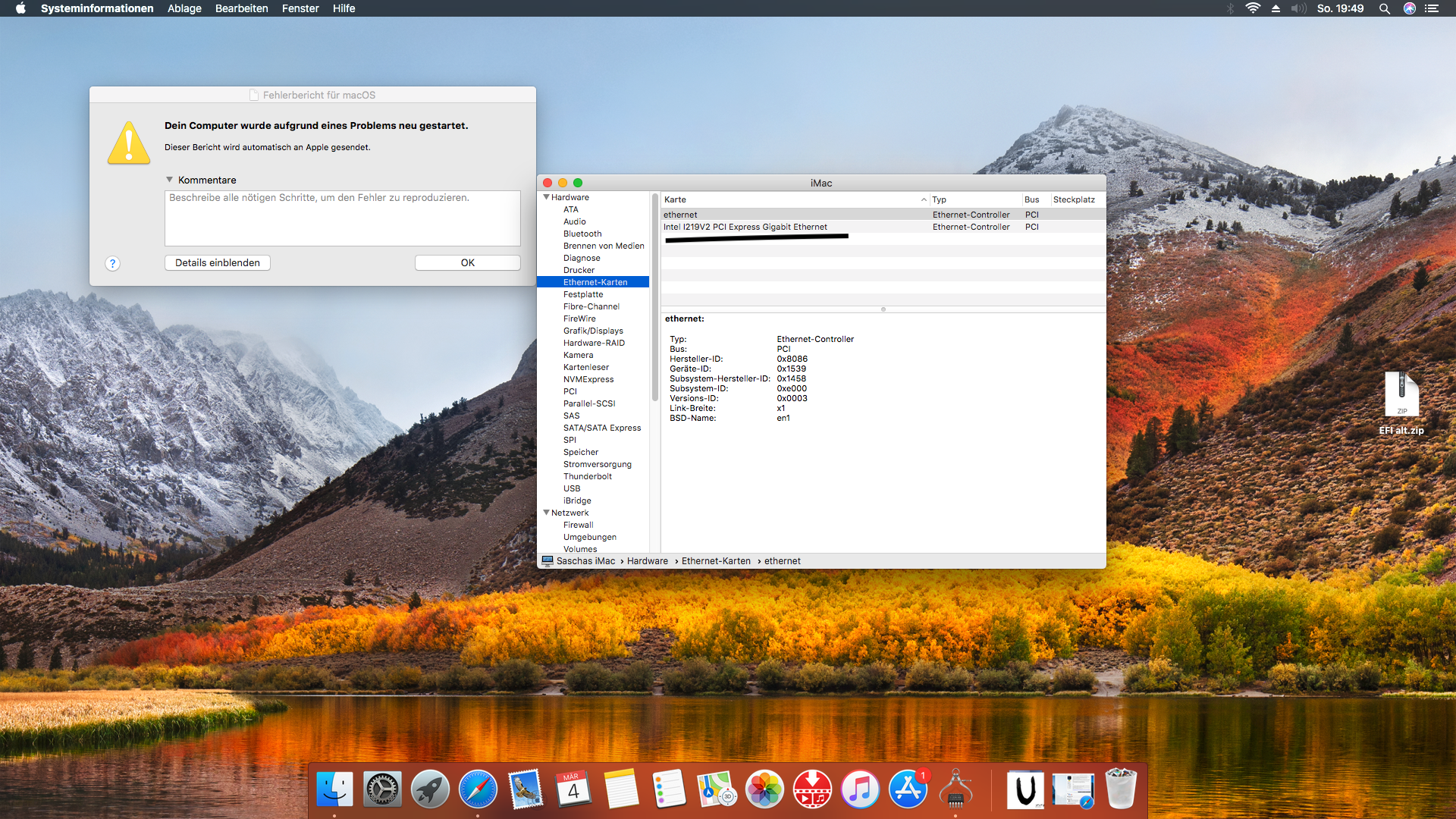Click the Spotlight search magnifier icon

click(1384, 8)
